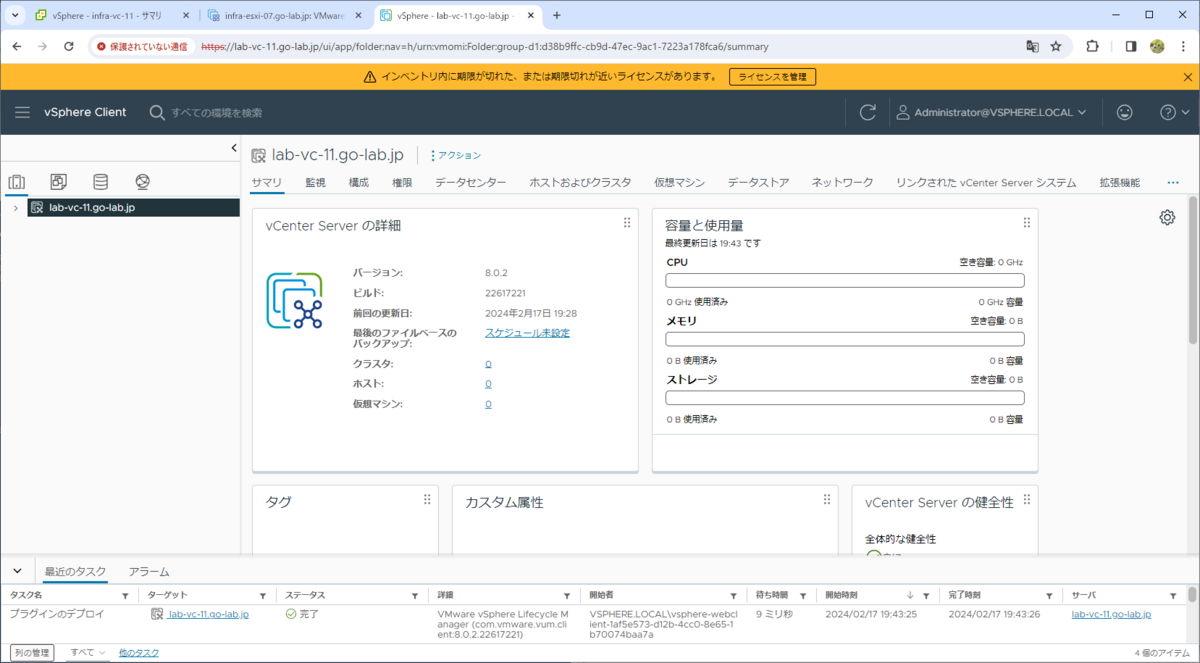This screenshot has width=1200, height=663.
Task: Open the データセンター tab
Action: coord(470,182)
